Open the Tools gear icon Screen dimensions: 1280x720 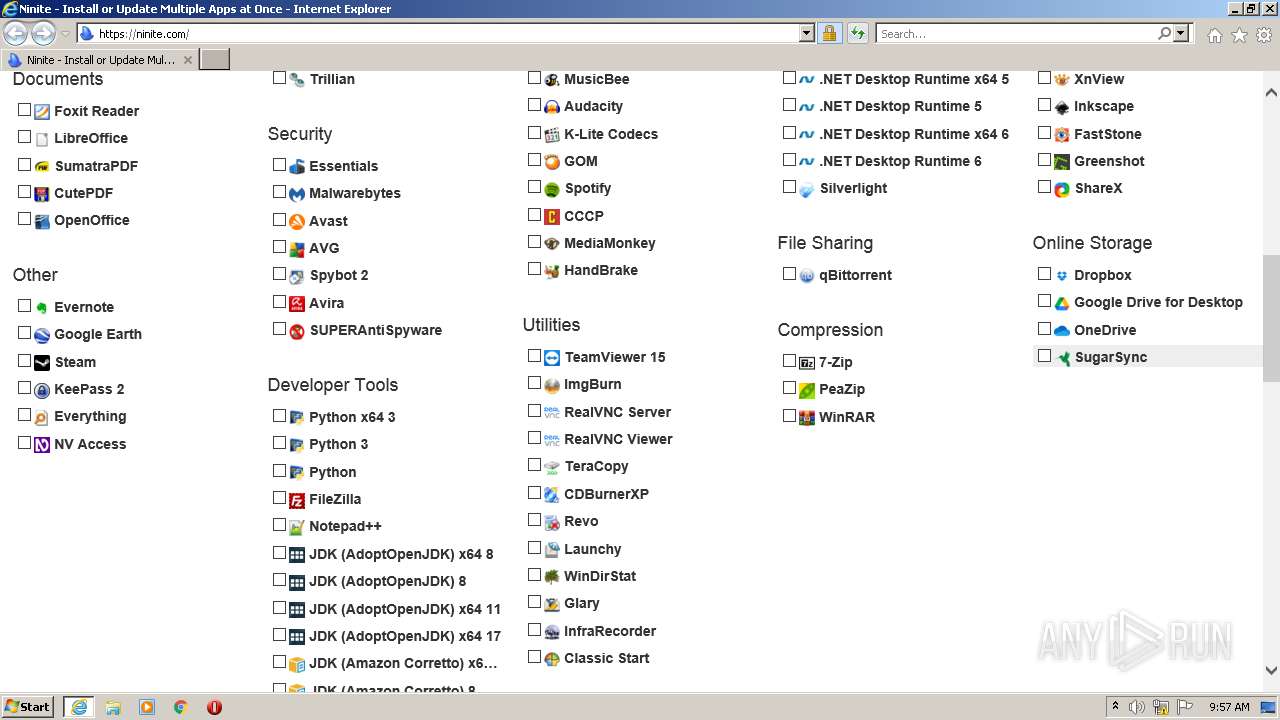1264,35
